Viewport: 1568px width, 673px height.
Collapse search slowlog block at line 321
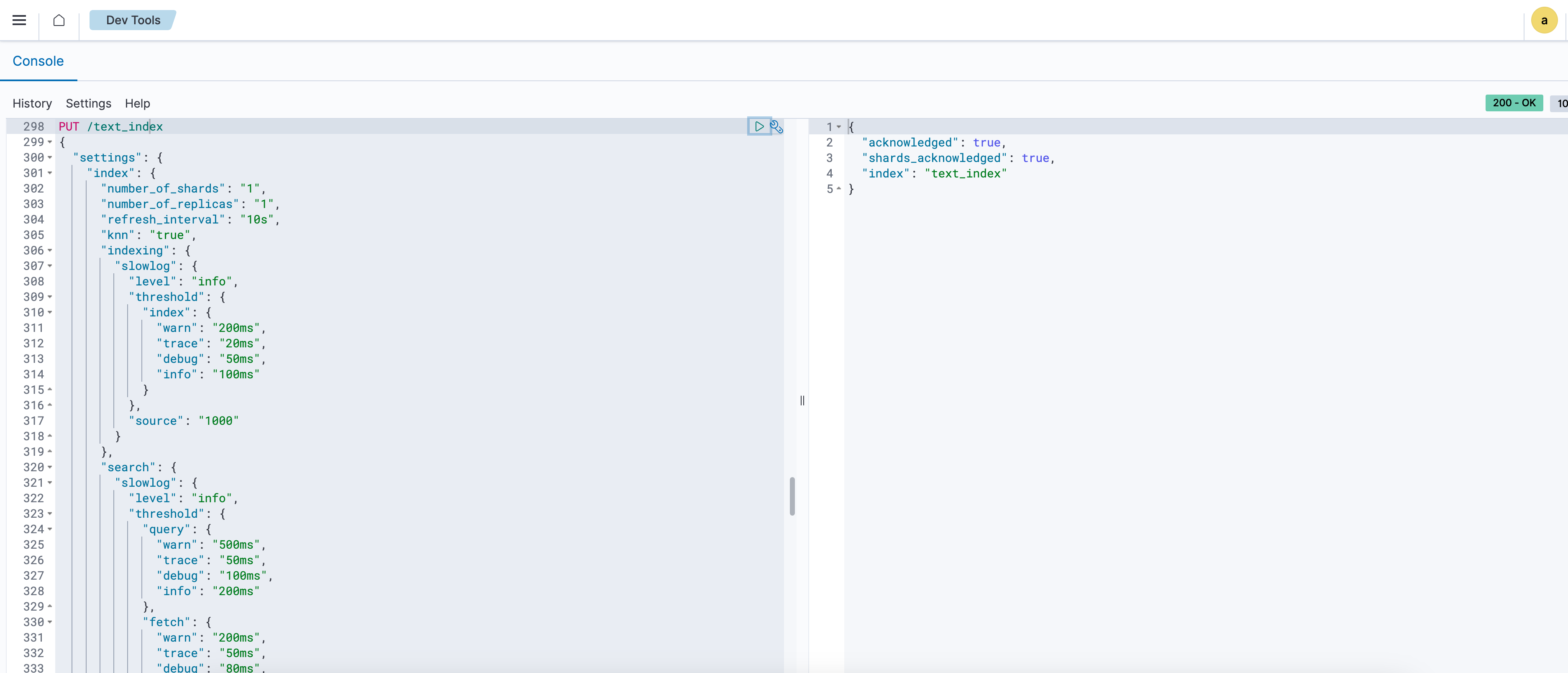coord(50,483)
